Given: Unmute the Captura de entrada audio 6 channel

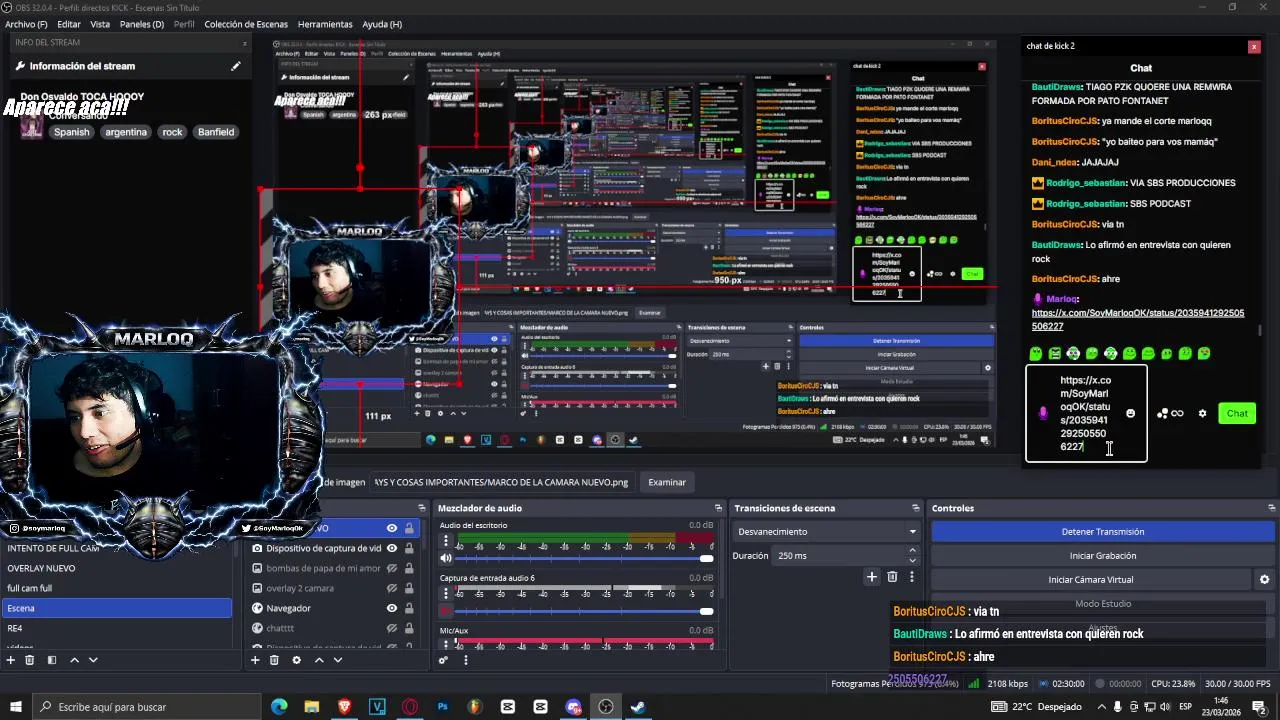Looking at the screenshot, I should tap(446, 611).
